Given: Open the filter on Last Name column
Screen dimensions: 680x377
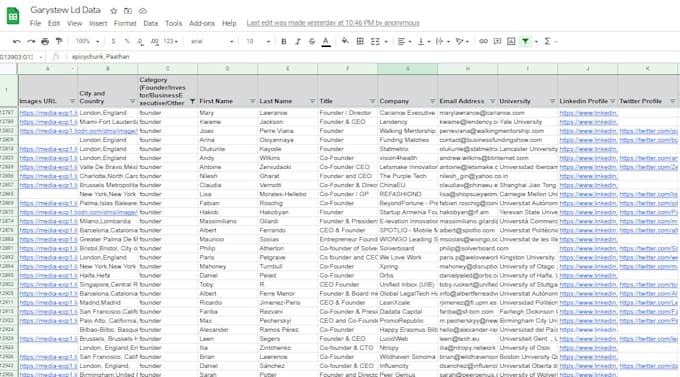Looking at the screenshot, I should pos(312,101).
